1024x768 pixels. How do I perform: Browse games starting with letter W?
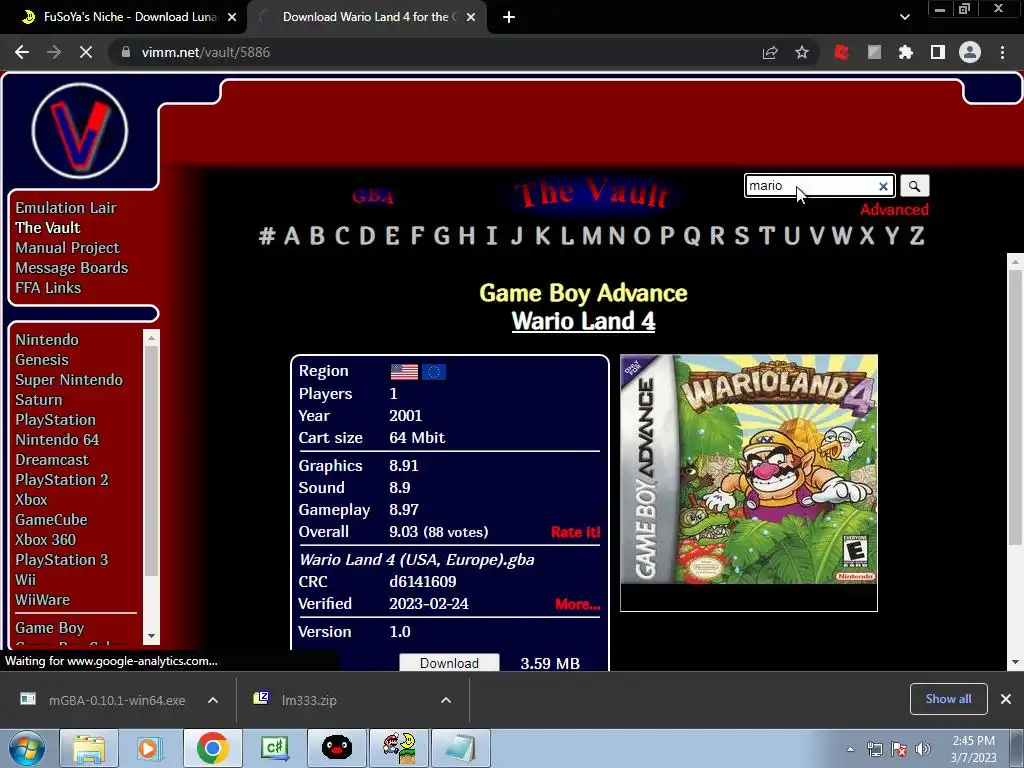tap(842, 235)
